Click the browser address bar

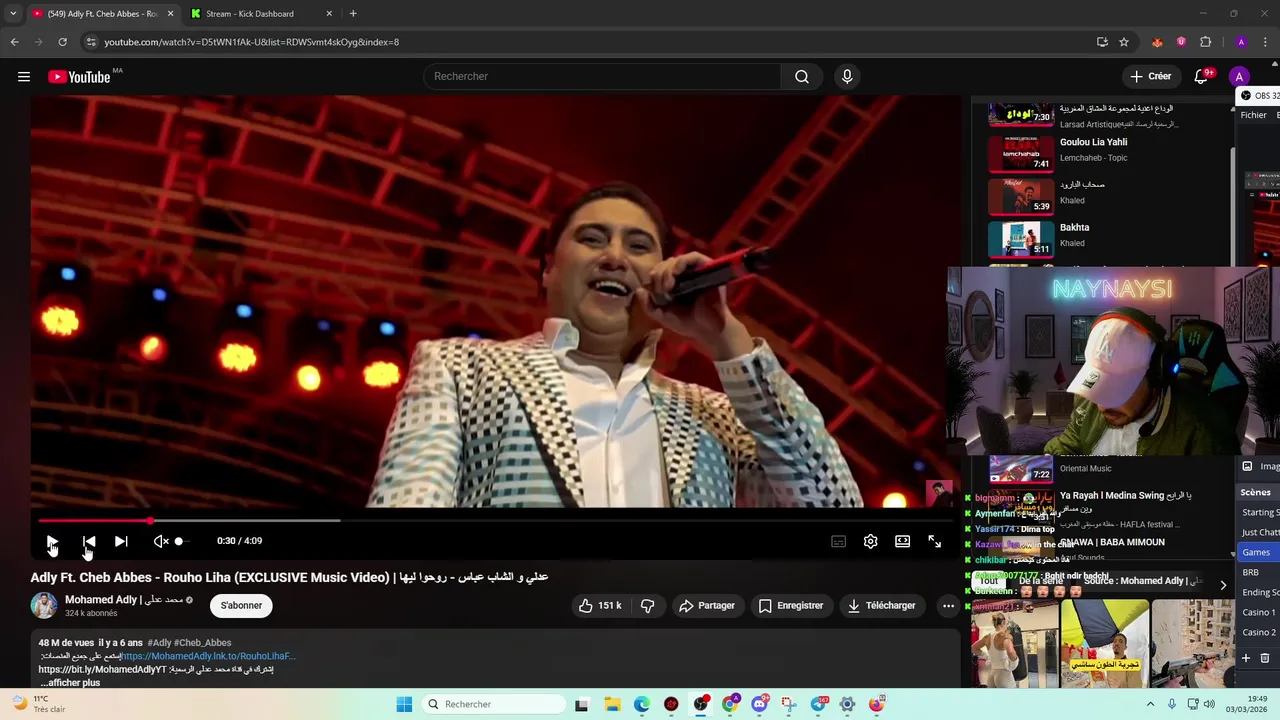click(x=590, y=42)
